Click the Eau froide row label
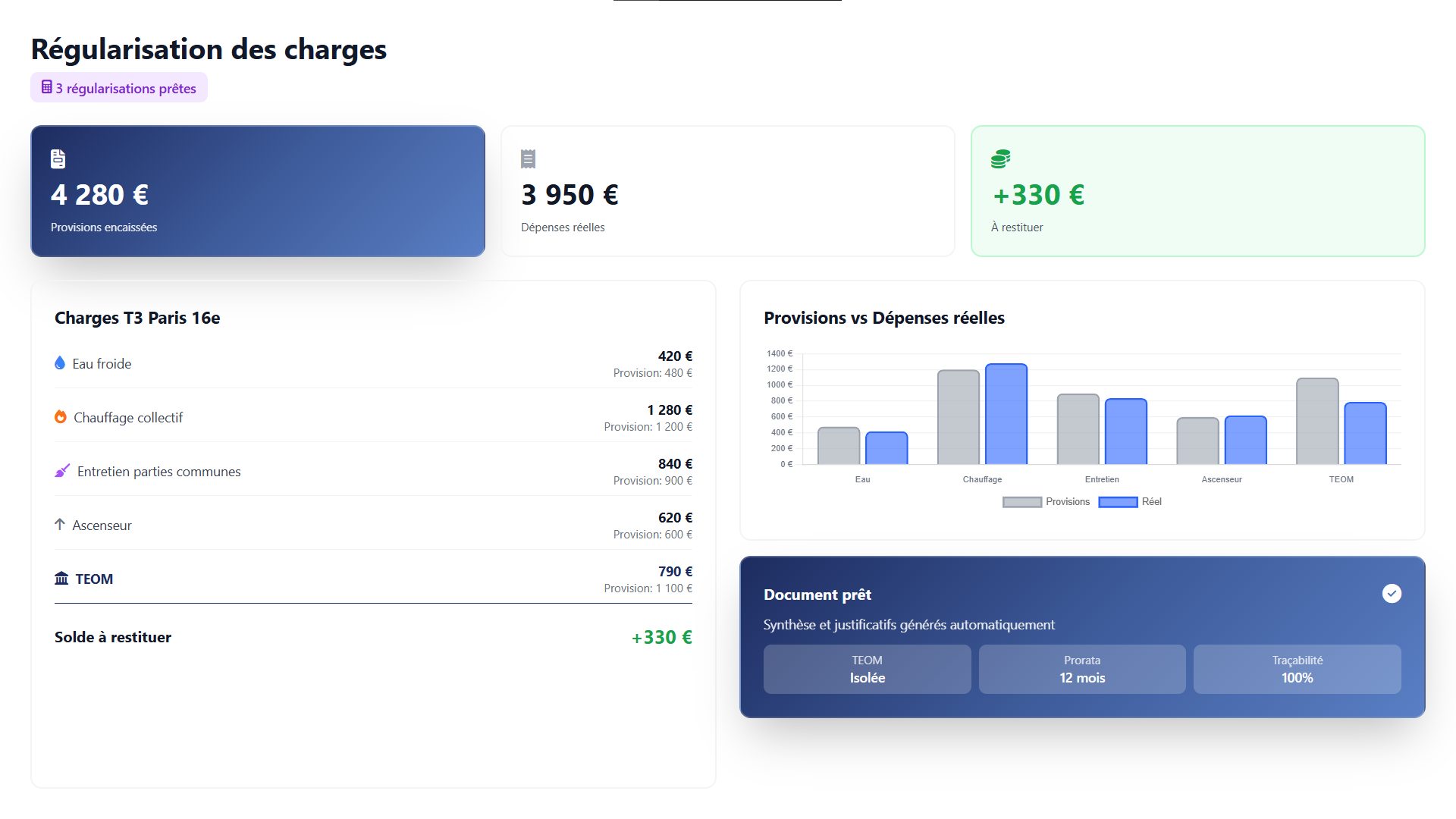This screenshot has width=1456, height=819. click(102, 364)
